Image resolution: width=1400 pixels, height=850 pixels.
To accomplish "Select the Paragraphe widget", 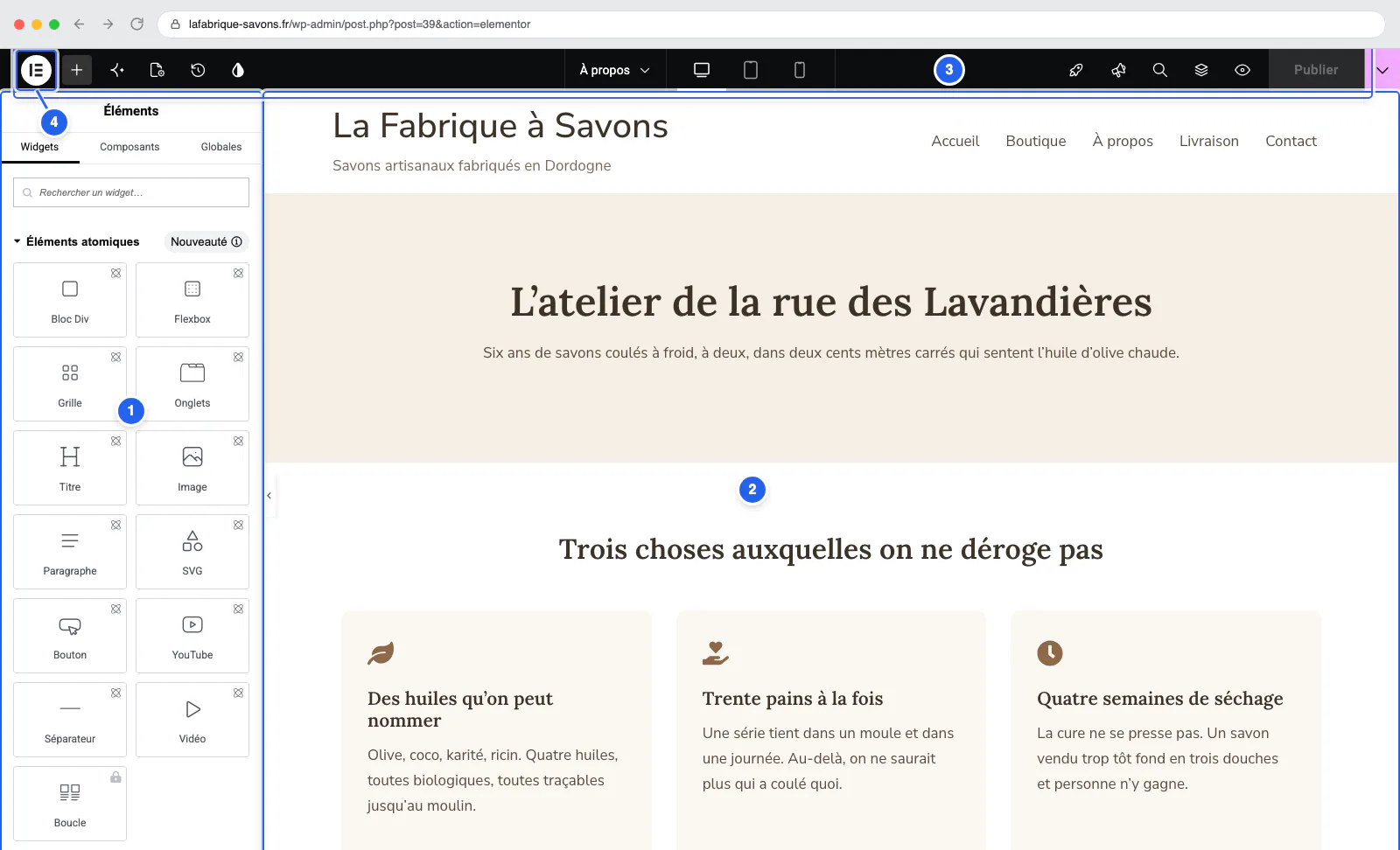I will pyautogui.click(x=70, y=552).
